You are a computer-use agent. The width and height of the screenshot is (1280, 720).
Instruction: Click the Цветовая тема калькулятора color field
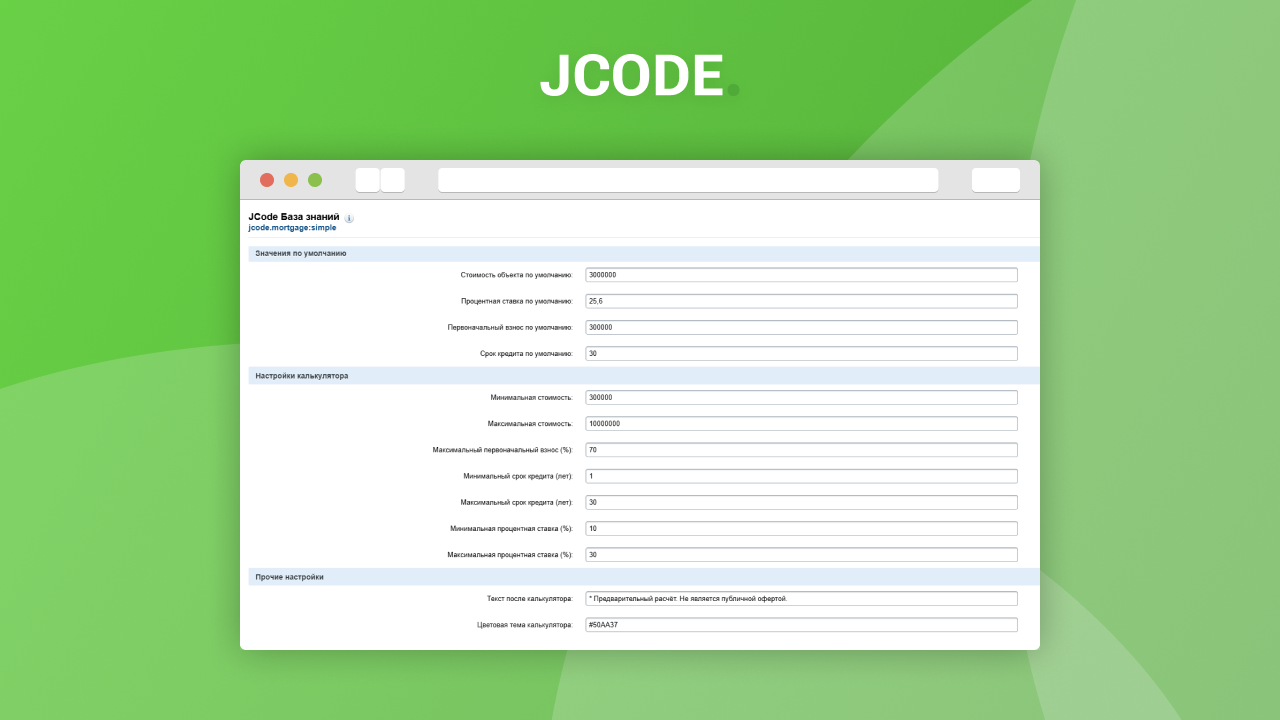pyautogui.click(x=801, y=625)
